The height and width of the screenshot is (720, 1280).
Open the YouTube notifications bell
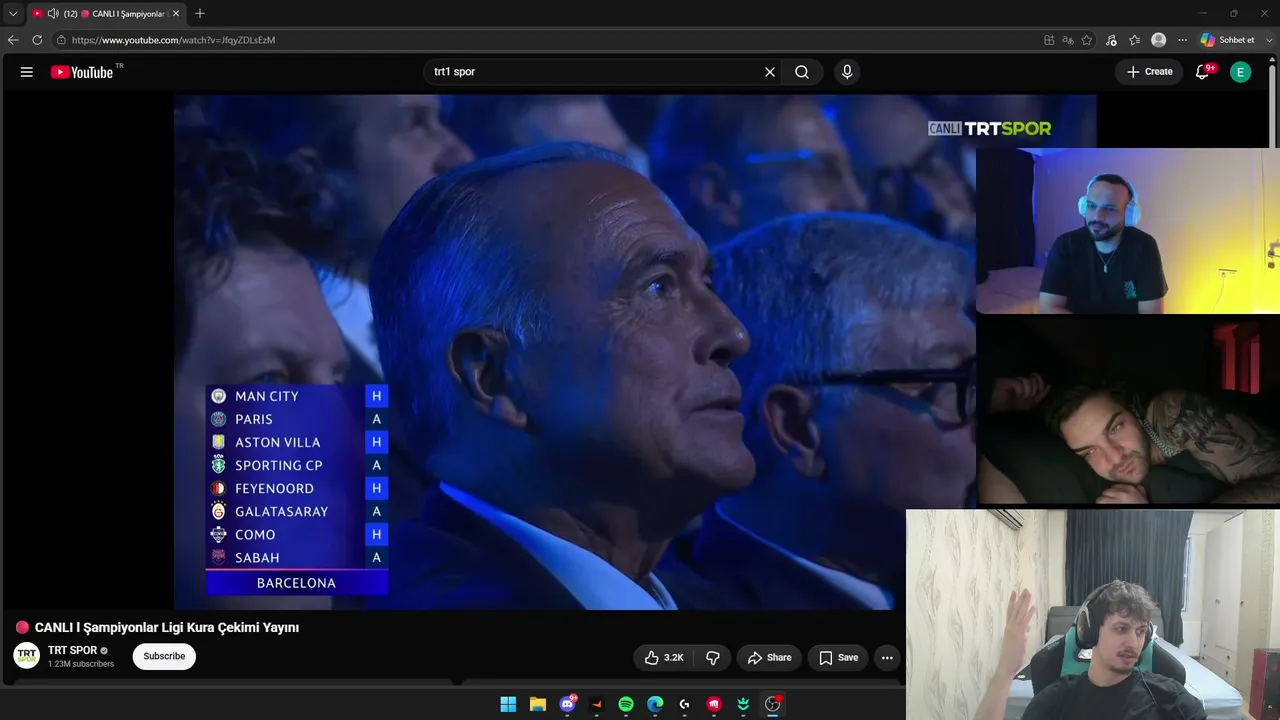click(x=1203, y=72)
